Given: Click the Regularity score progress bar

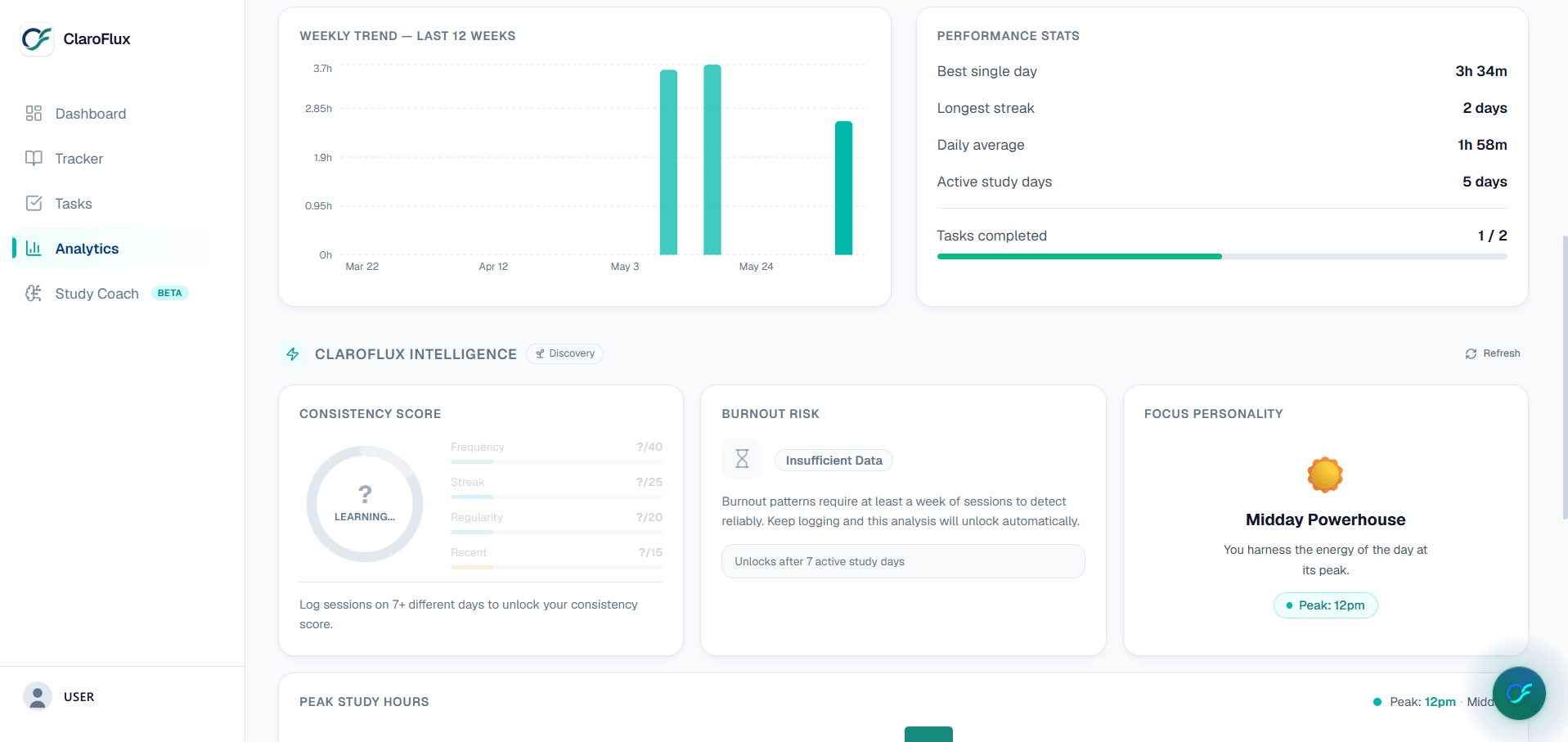Looking at the screenshot, I should [556, 533].
